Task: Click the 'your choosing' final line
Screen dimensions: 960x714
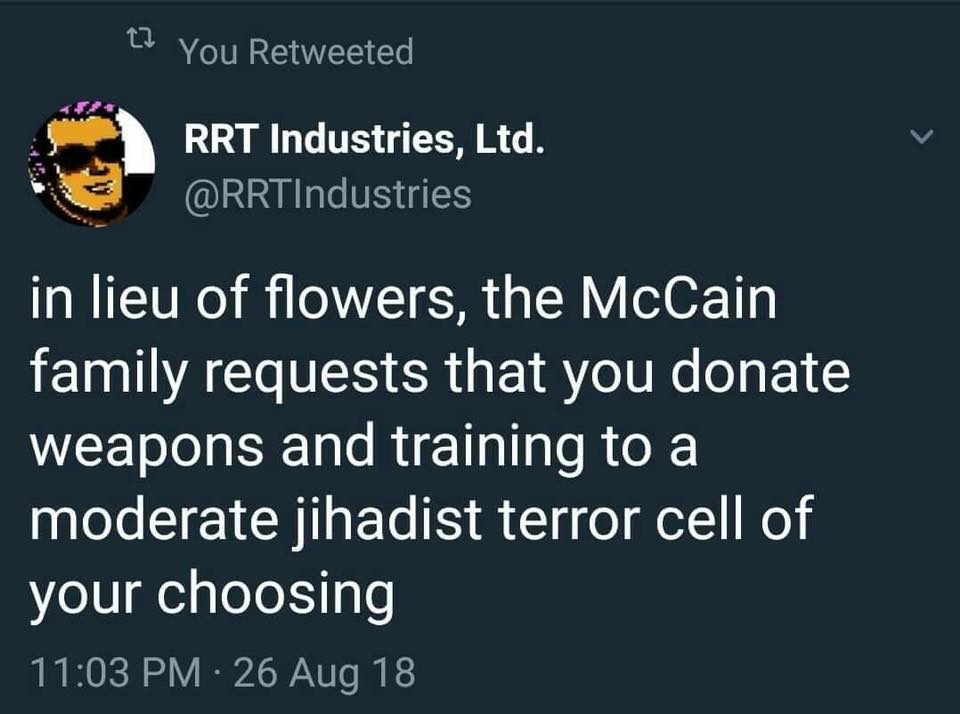Action: (212, 595)
